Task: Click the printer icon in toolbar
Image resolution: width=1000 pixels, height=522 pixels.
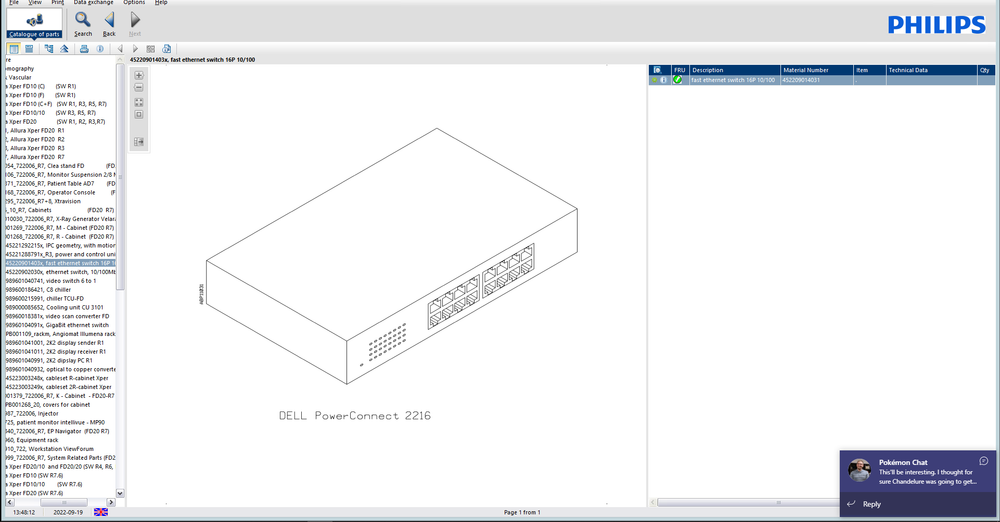Action: pyautogui.click(x=84, y=48)
